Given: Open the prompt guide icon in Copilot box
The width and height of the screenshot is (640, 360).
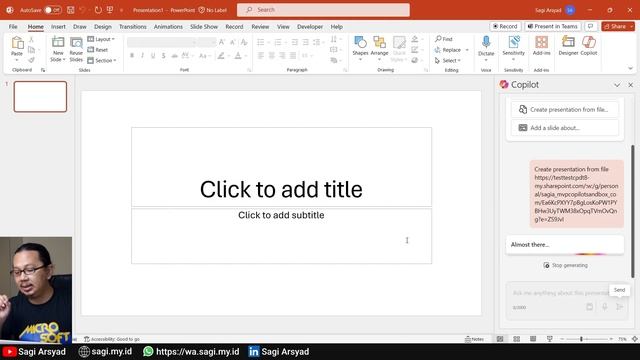Looking at the screenshot, I should [x=589, y=307].
